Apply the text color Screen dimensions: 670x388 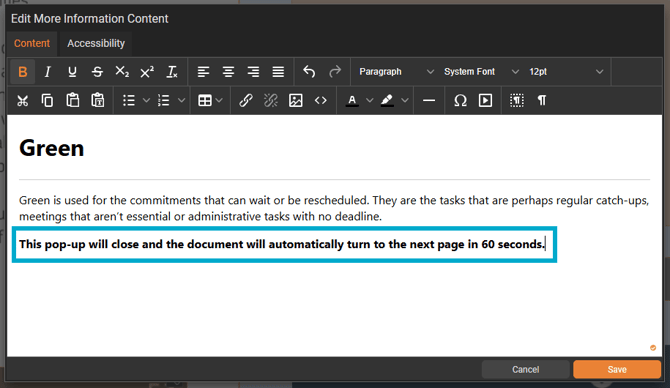352,101
